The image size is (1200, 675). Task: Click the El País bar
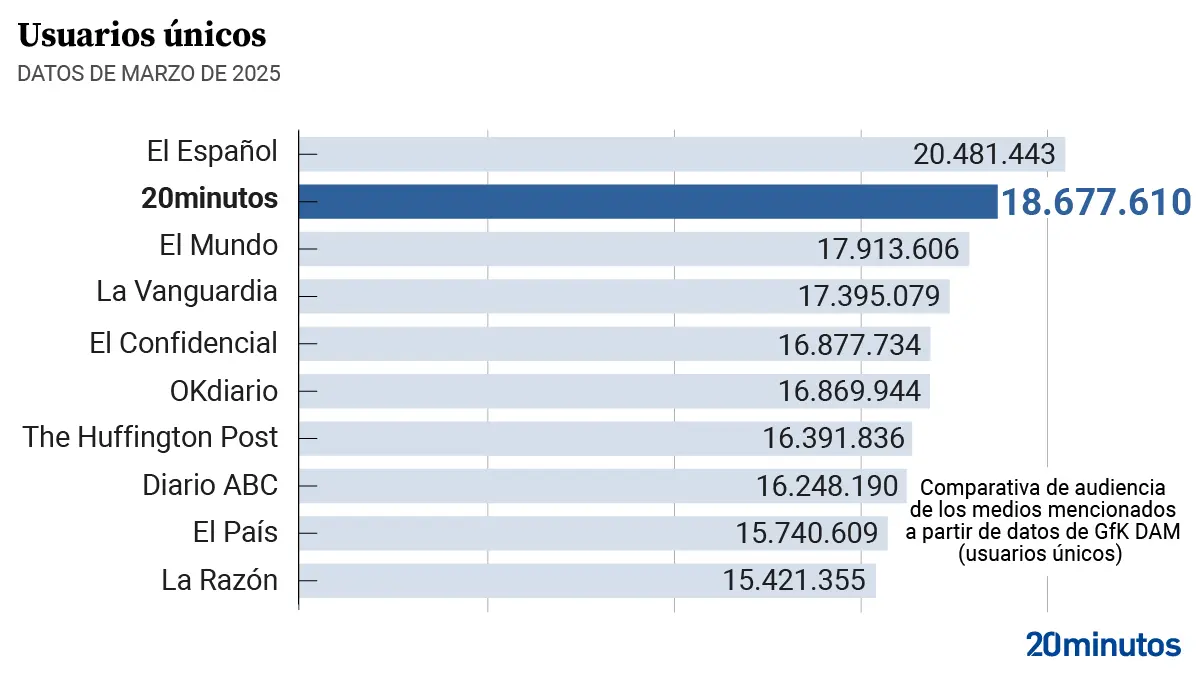510,533
